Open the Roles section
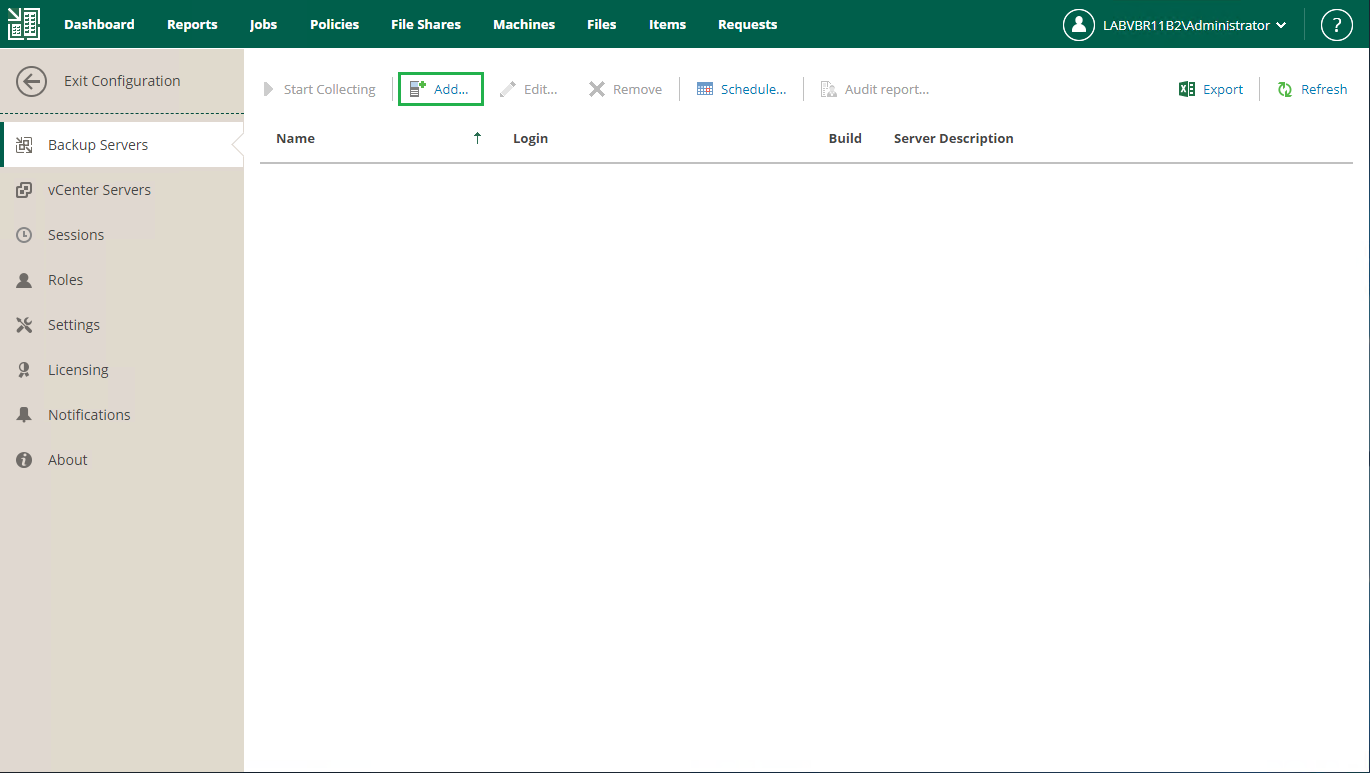Image resolution: width=1370 pixels, height=773 pixels. pos(65,280)
